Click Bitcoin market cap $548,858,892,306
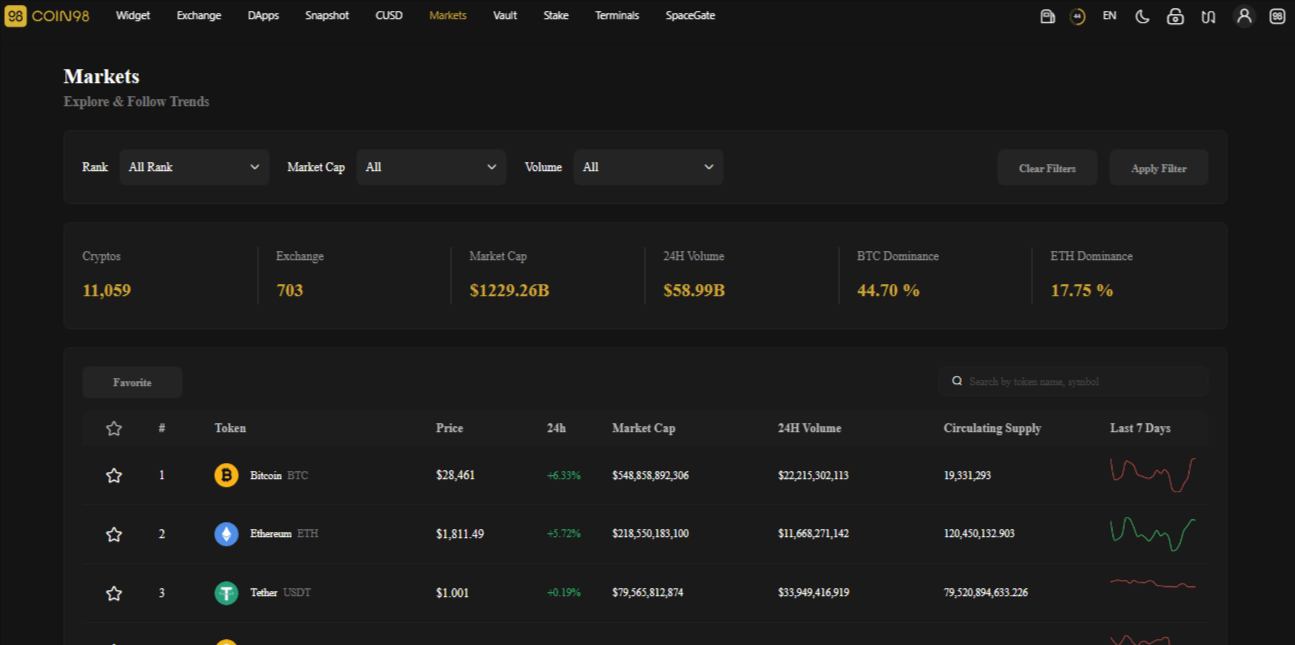The width and height of the screenshot is (1295, 645). [x=650, y=476]
